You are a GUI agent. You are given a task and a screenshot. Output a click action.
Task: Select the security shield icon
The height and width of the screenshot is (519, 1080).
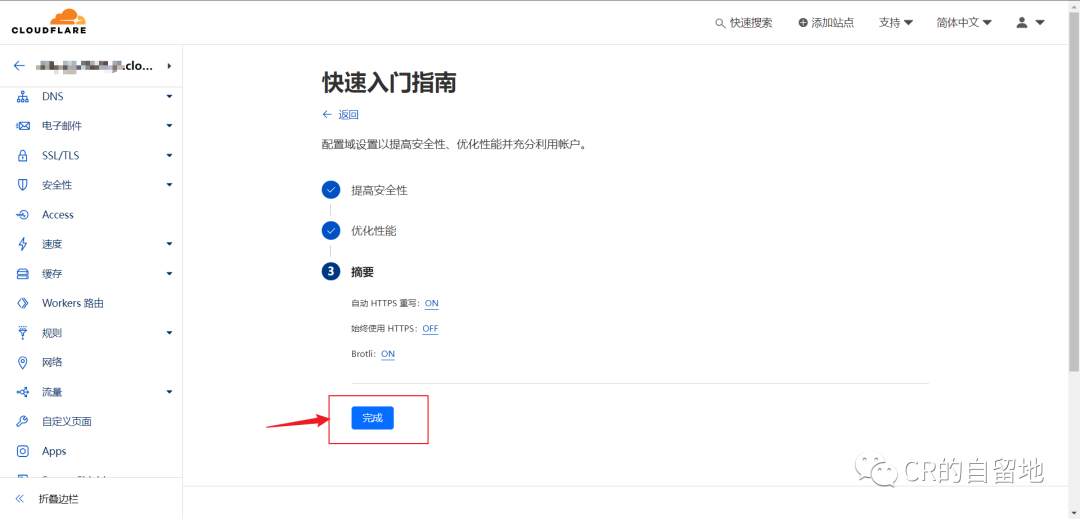[23, 185]
